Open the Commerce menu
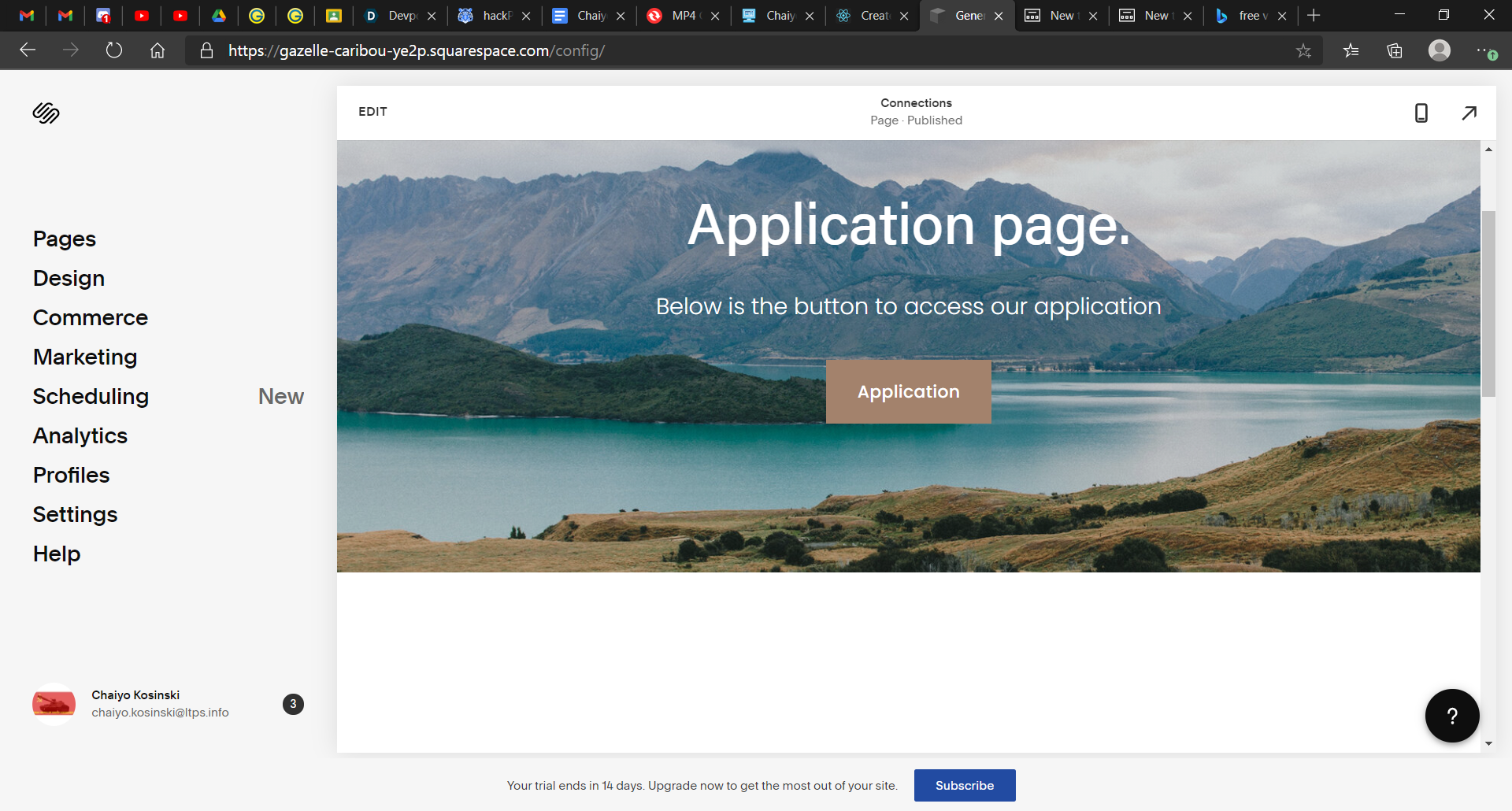Viewport: 1512px width, 811px height. click(91, 317)
